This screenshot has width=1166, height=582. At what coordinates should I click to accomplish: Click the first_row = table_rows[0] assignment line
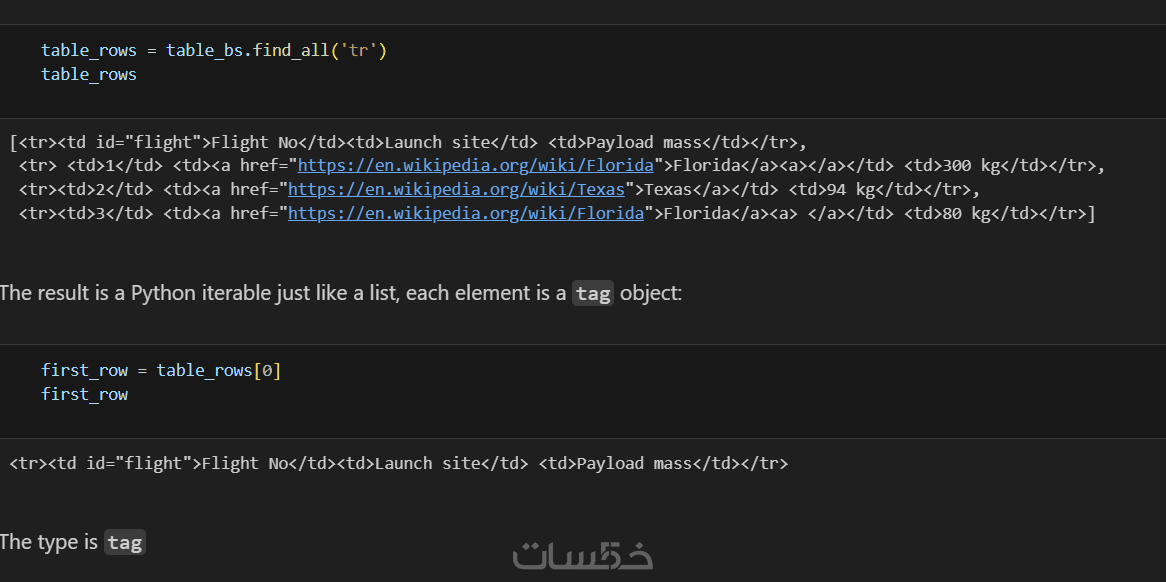coord(160,370)
